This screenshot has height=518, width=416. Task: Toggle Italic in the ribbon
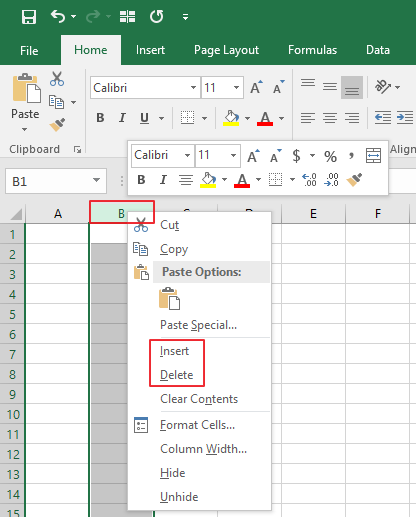[x=122, y=118]
